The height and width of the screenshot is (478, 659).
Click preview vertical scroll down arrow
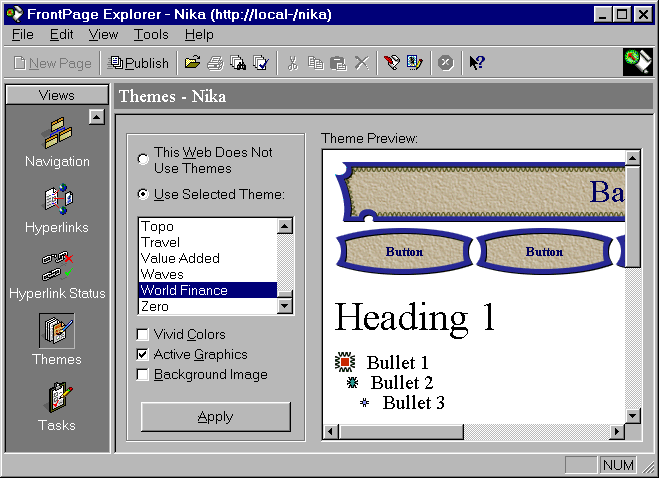[x=633, y=416]
